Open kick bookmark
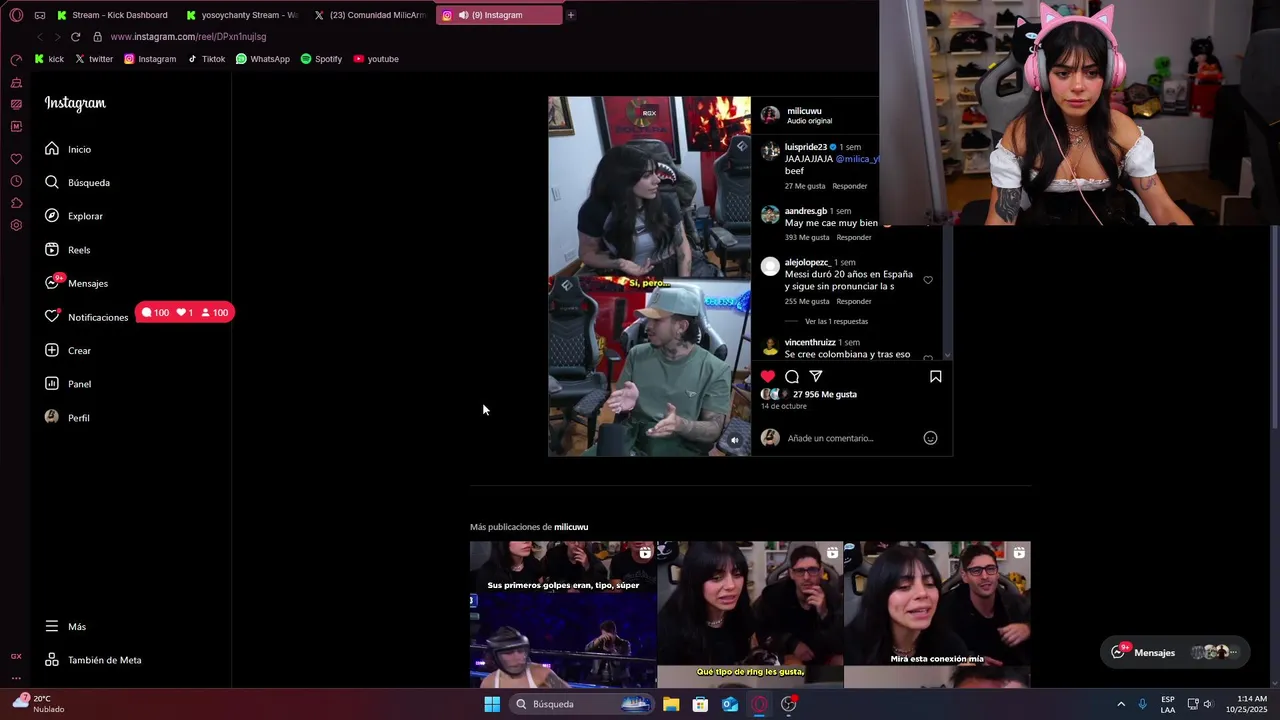The width and height of the screenshot is (1280, 720). (49, 59)
